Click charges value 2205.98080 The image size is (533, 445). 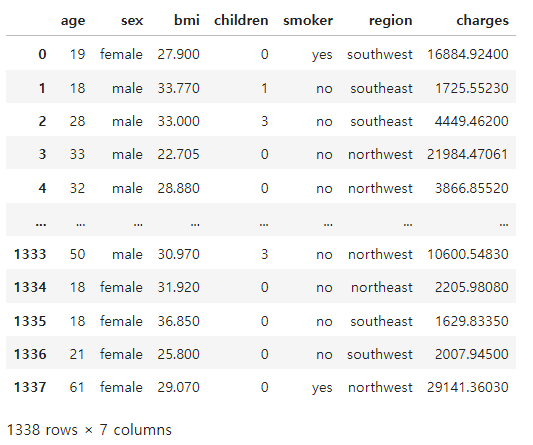pos(472,287)
